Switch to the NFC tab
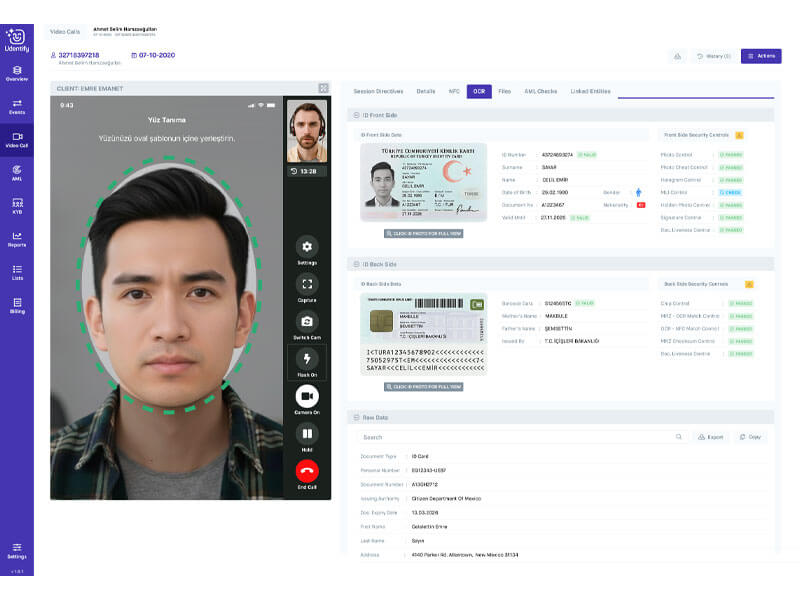 (454, 91)
